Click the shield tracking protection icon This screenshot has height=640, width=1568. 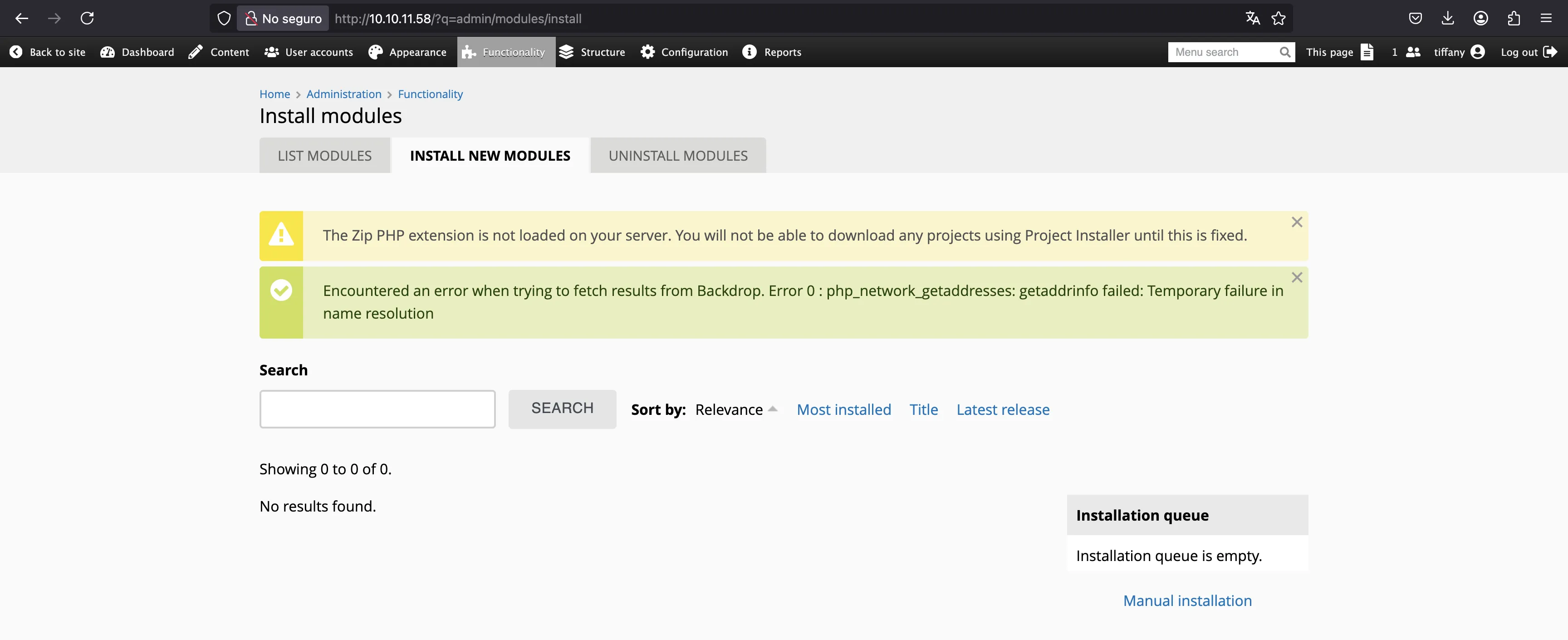tap(224, 18)
